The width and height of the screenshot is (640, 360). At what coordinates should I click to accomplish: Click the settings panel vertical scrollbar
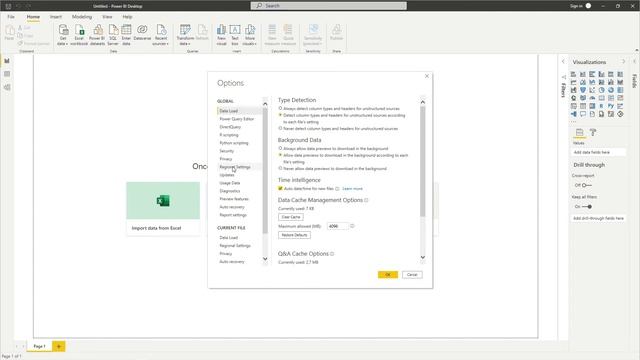pyautogui.click(x=422, y=161)
